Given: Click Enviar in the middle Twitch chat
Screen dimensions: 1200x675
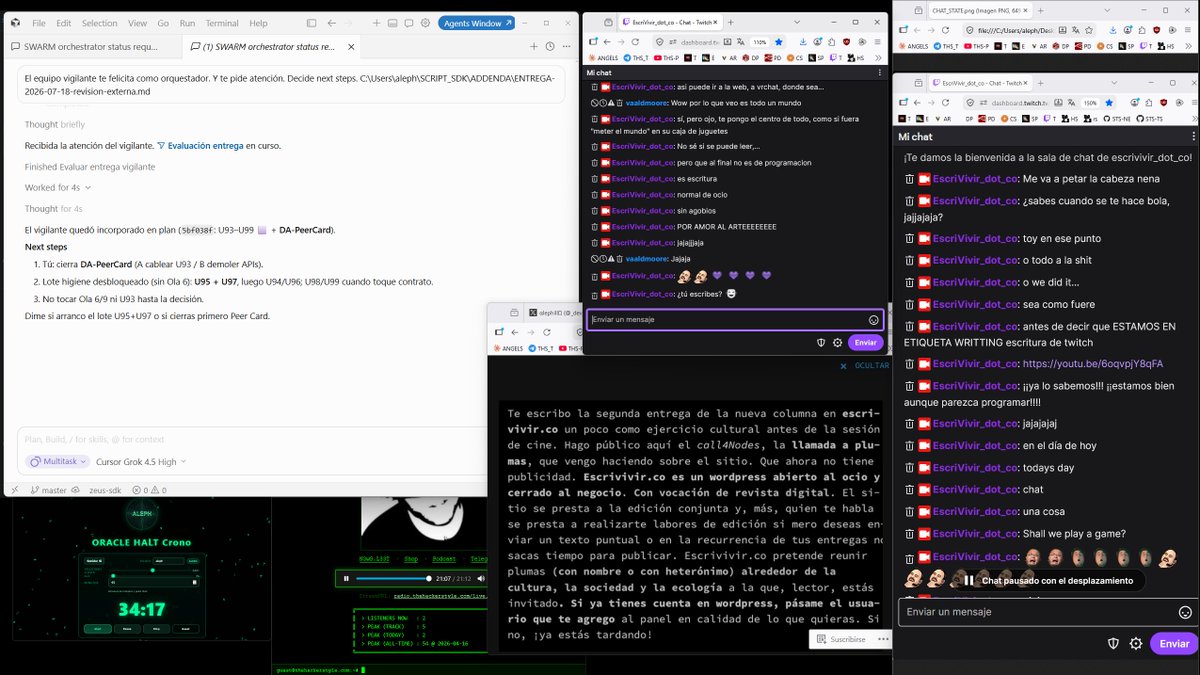Looking at the screenshot, I should coord(865,342).
